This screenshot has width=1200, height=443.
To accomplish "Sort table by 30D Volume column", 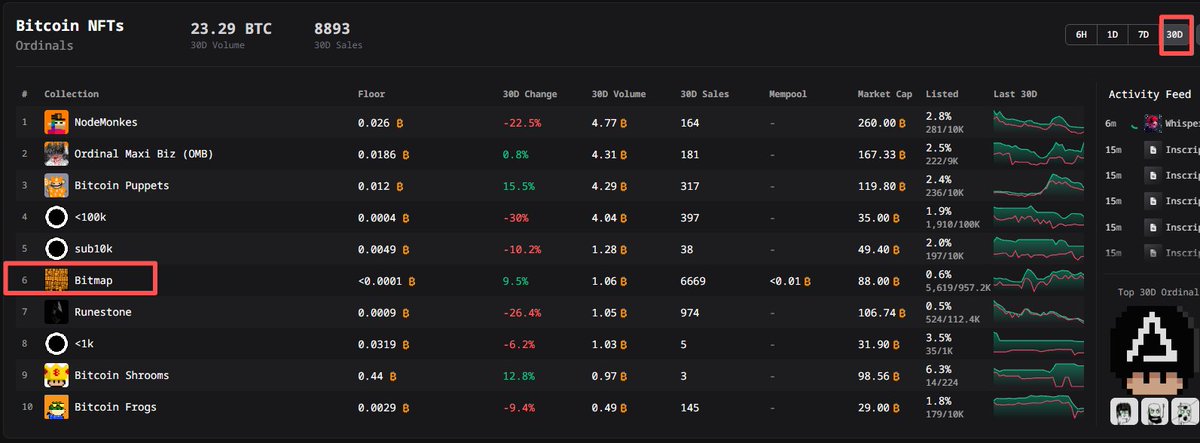I will click(619, 94).
